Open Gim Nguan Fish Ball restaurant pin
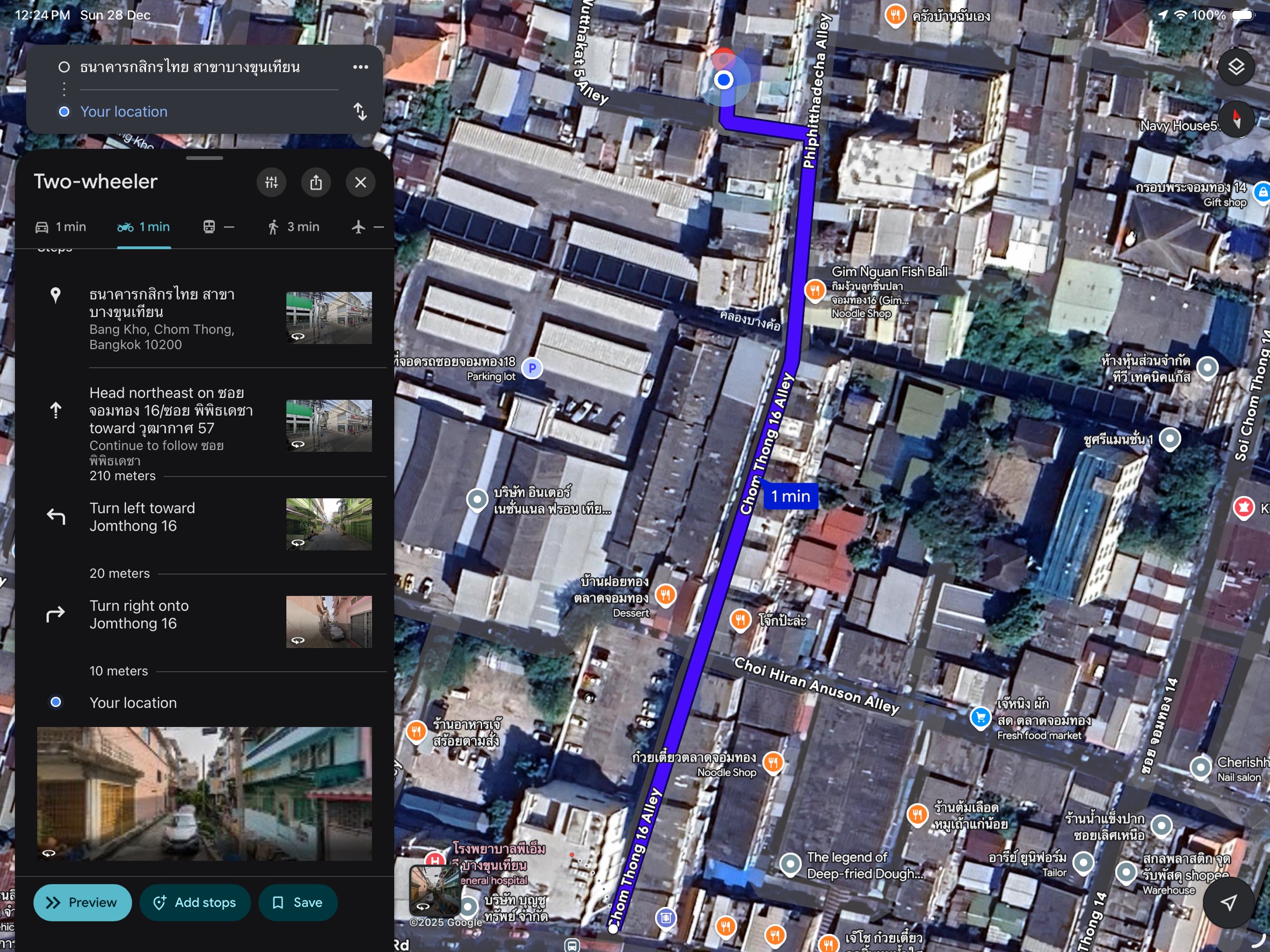This screenshot has width=1270, height=952. (814, 290)
